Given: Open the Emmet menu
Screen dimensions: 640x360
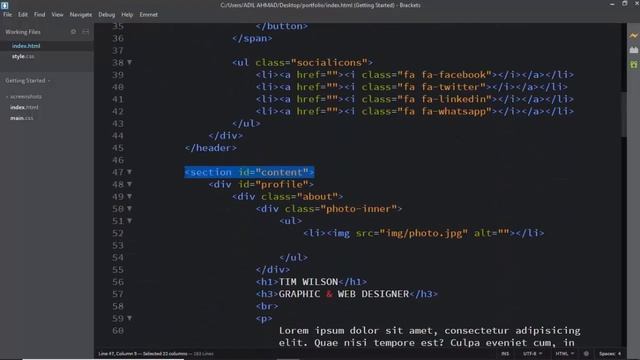Looking at the screenshot, I should [148, 14].
